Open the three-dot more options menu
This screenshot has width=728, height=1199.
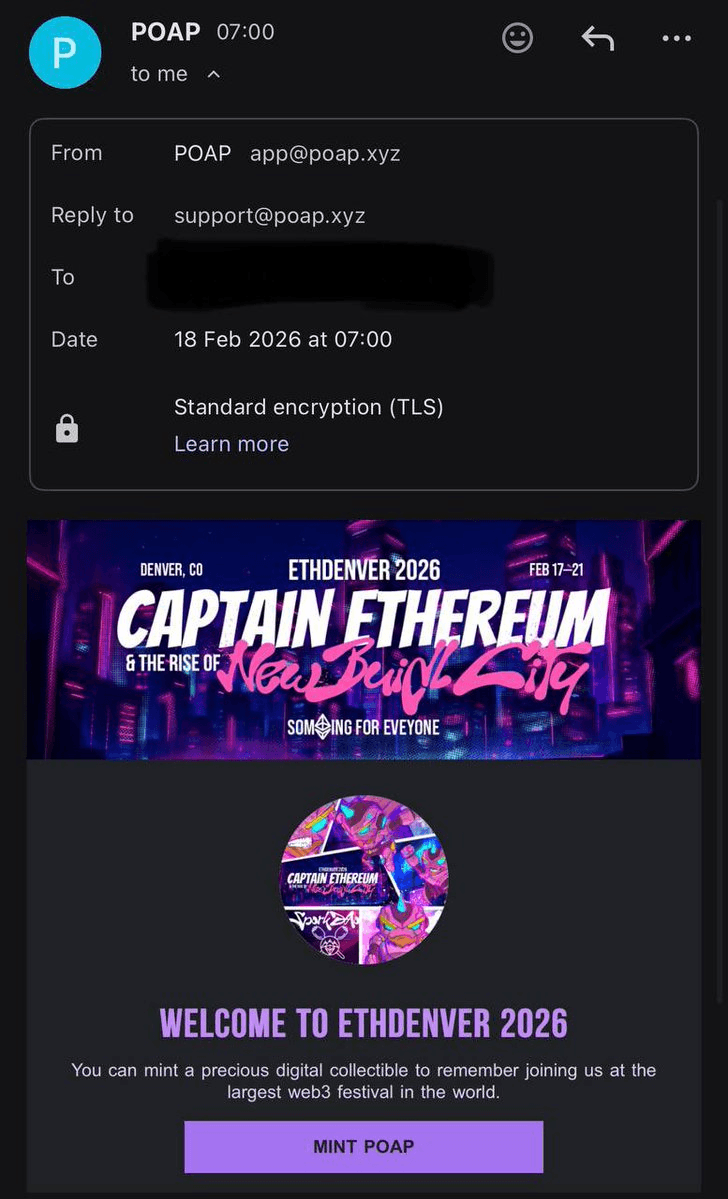[x=676, y=39]
